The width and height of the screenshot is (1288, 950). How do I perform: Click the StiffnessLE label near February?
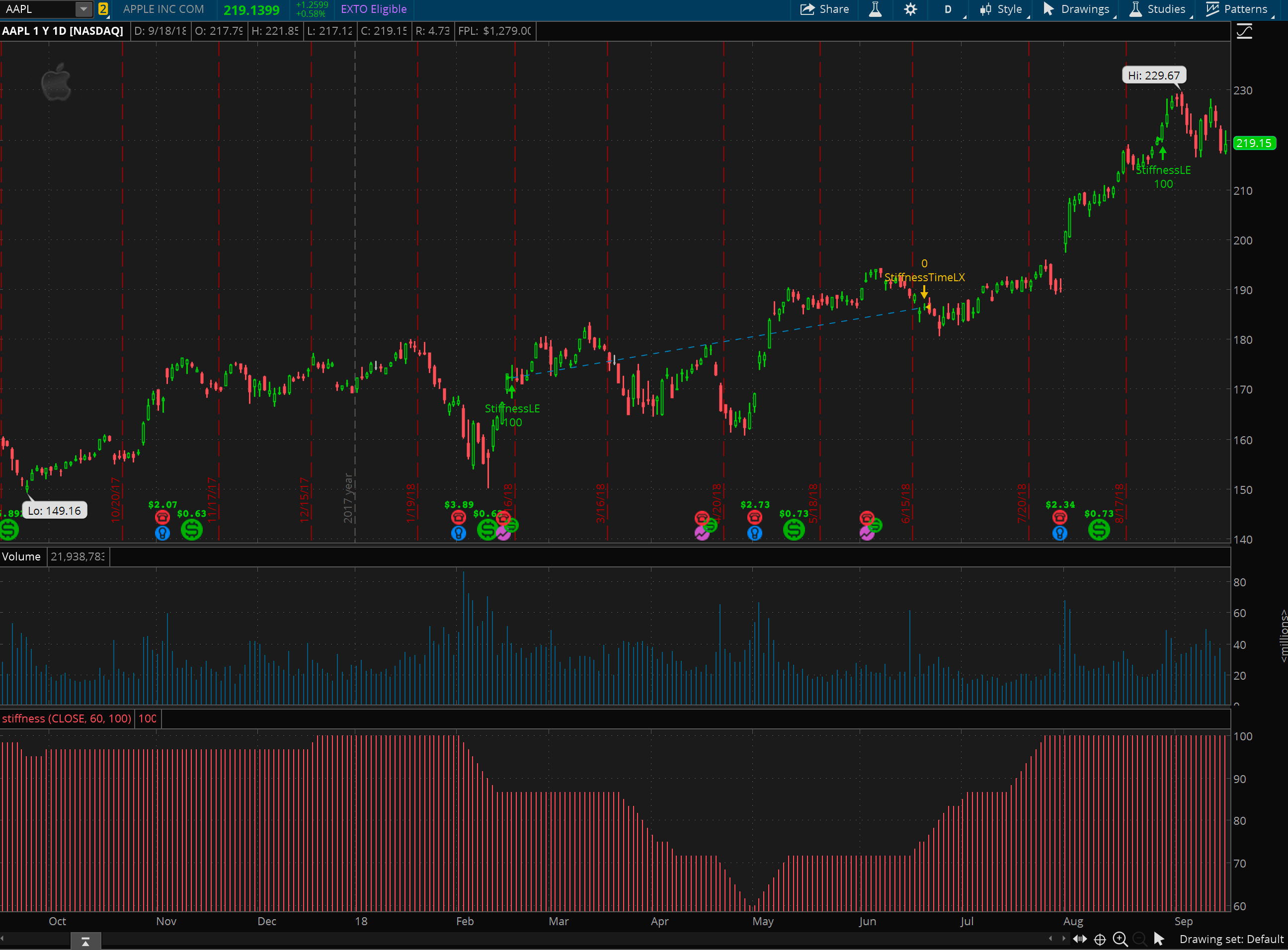[x=512, y=409]
